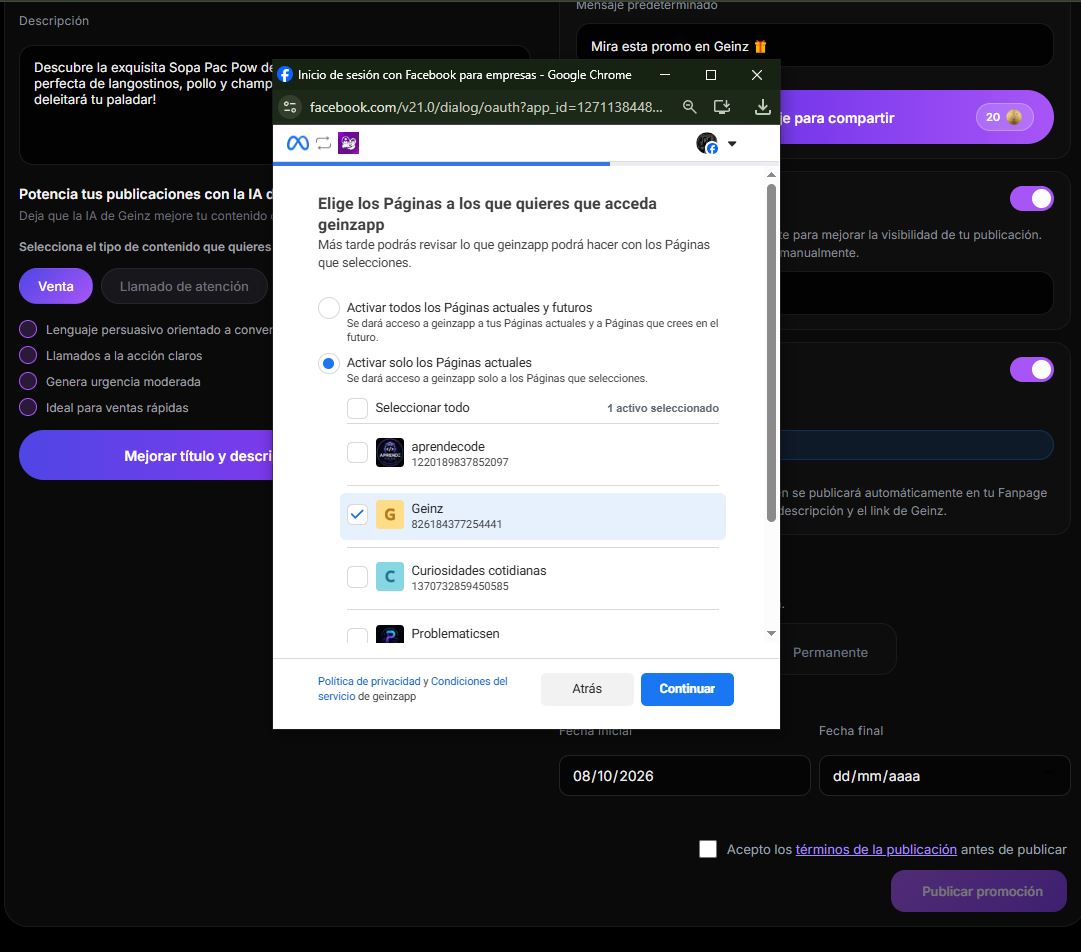The image size is (1081, 952).
Task: Select the 'Permanente' duration option
Action: pyautogui.click(x=830, y=652)
